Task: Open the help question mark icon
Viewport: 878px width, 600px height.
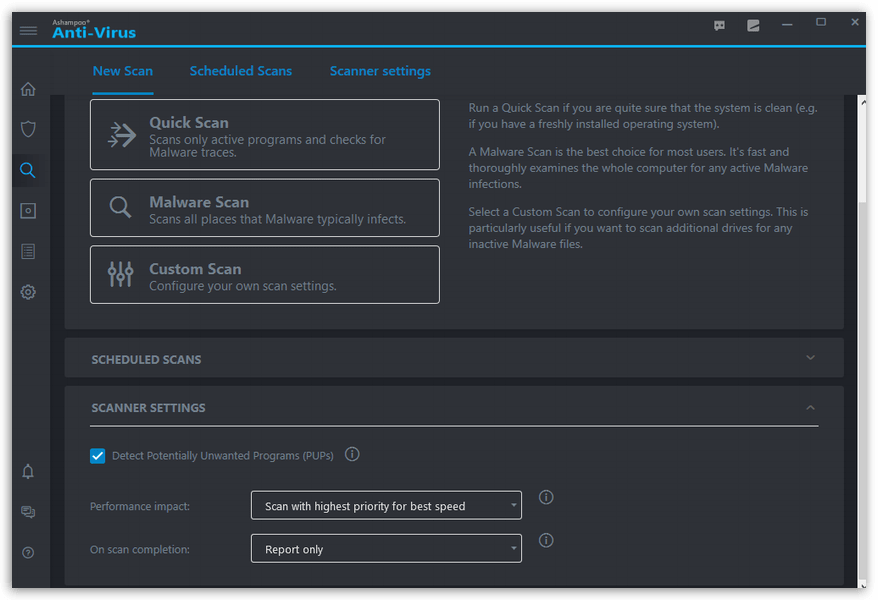Action: pos(28,552)
